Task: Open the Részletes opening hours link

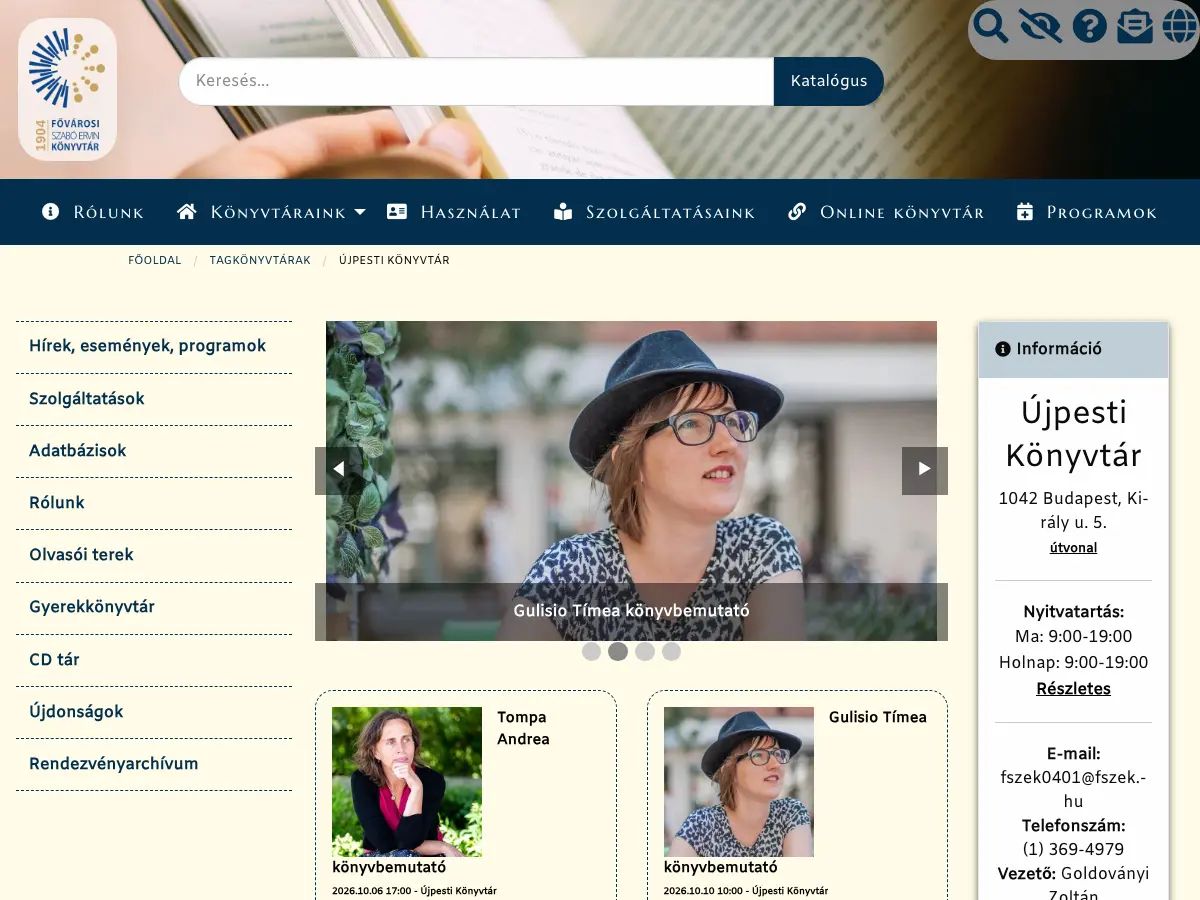Action: tap(1073, 689)
